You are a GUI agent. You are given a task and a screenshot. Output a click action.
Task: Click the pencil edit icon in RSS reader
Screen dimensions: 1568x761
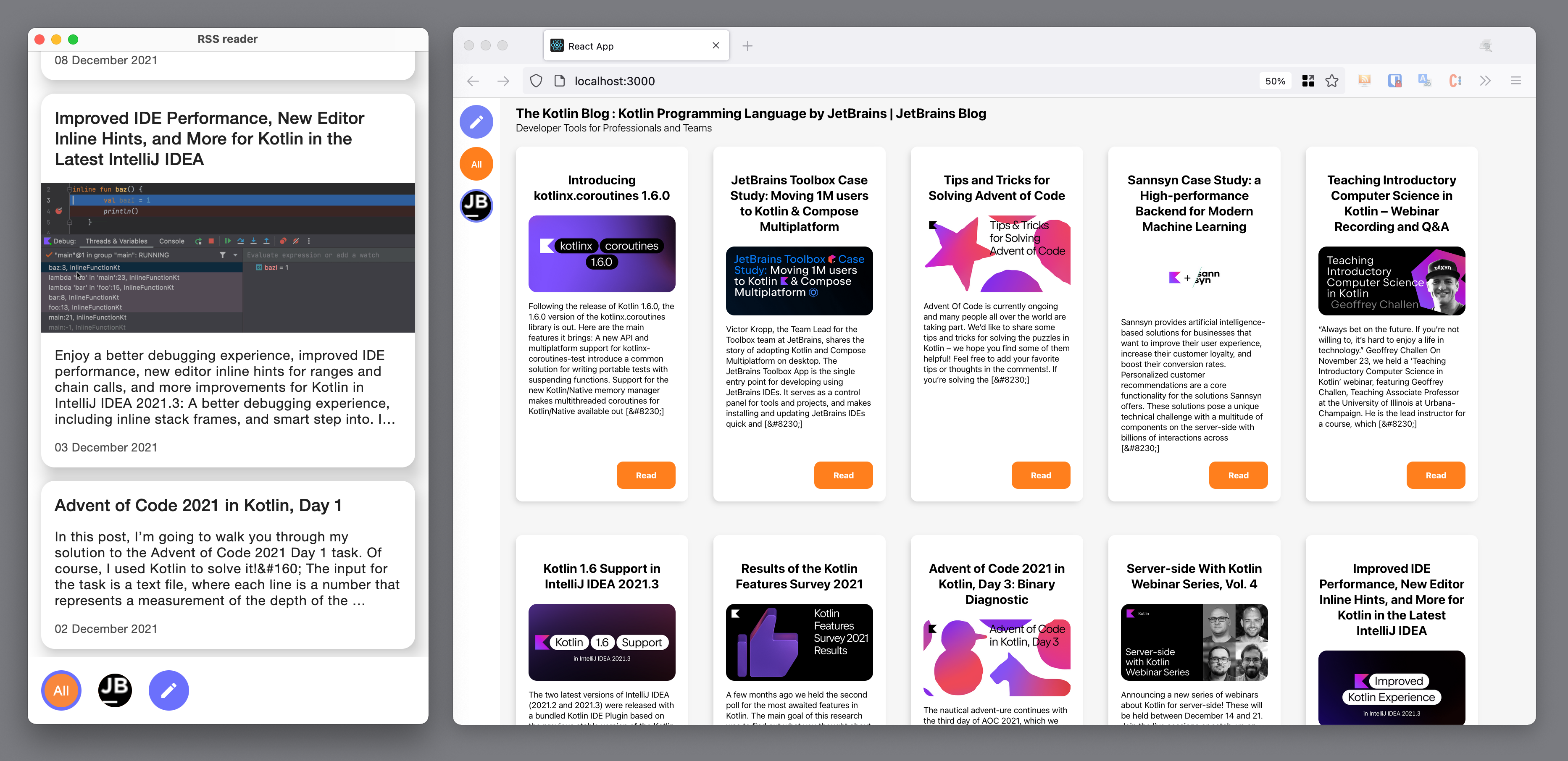(168, 690)
